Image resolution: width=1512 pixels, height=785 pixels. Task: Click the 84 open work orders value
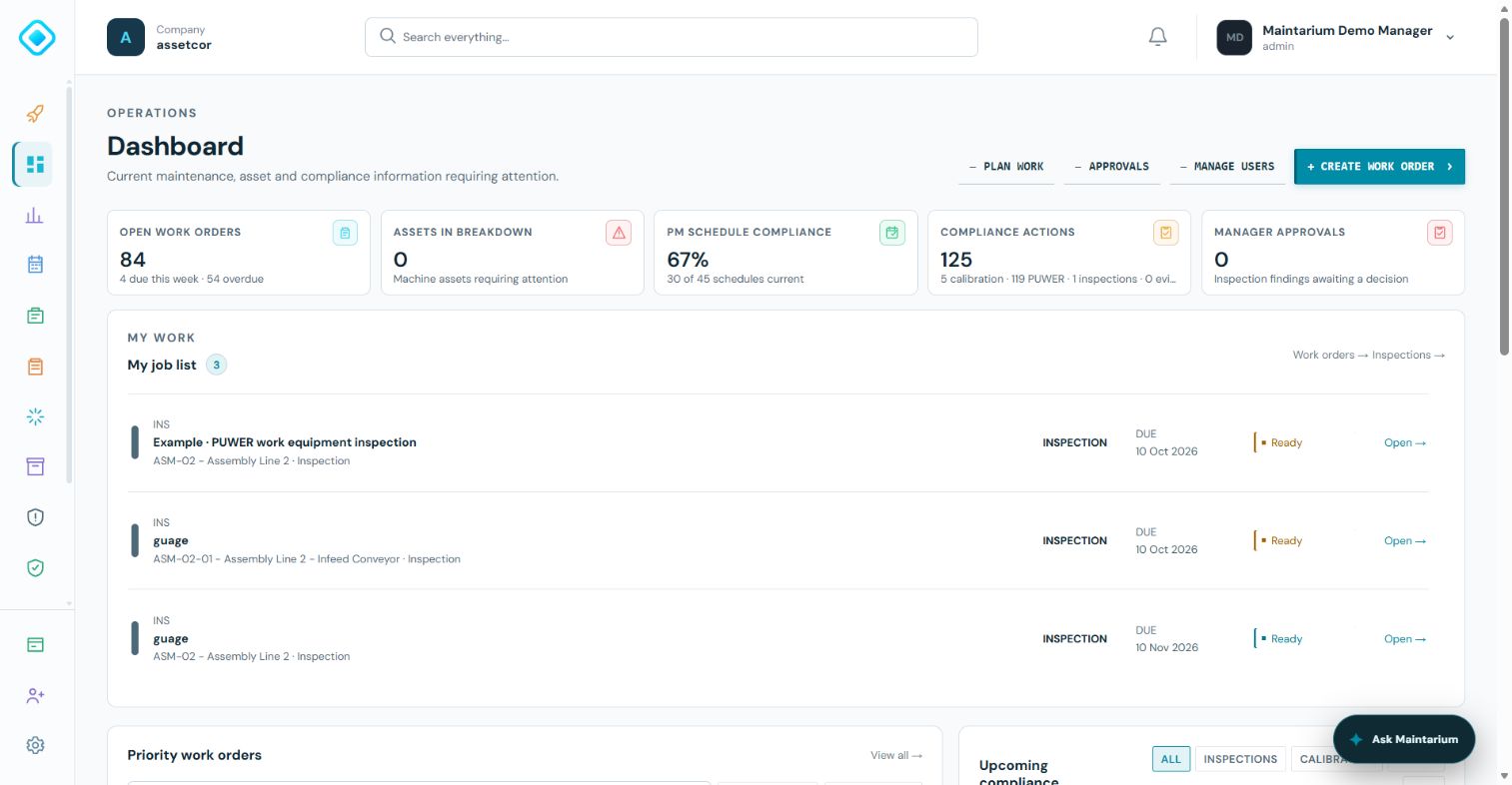[x=133, y=259]
